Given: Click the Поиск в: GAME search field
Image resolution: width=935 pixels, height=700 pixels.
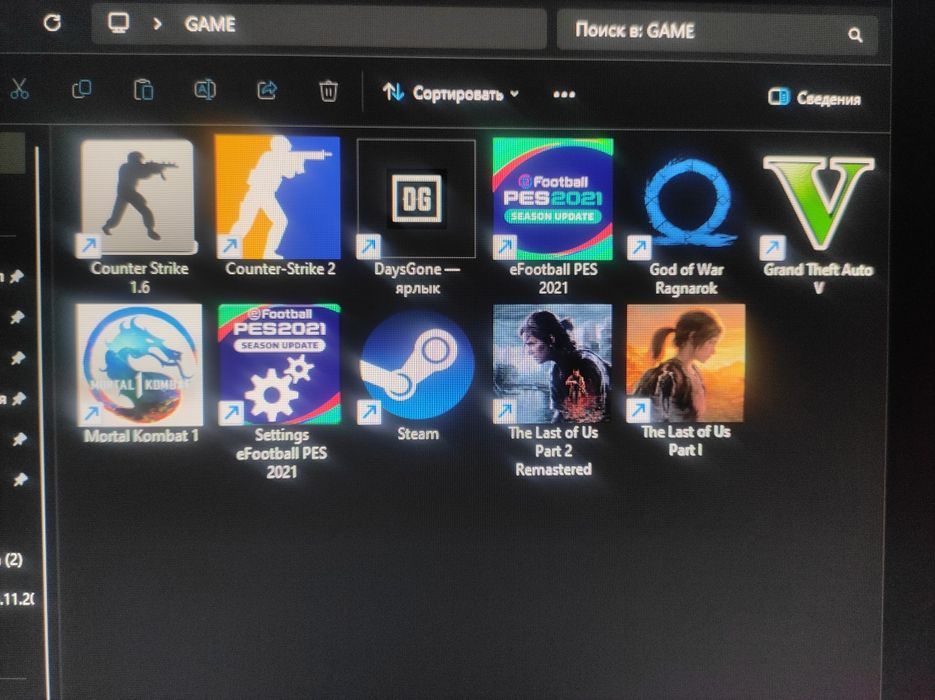Looking at the screenshot, I should (717, 32).
